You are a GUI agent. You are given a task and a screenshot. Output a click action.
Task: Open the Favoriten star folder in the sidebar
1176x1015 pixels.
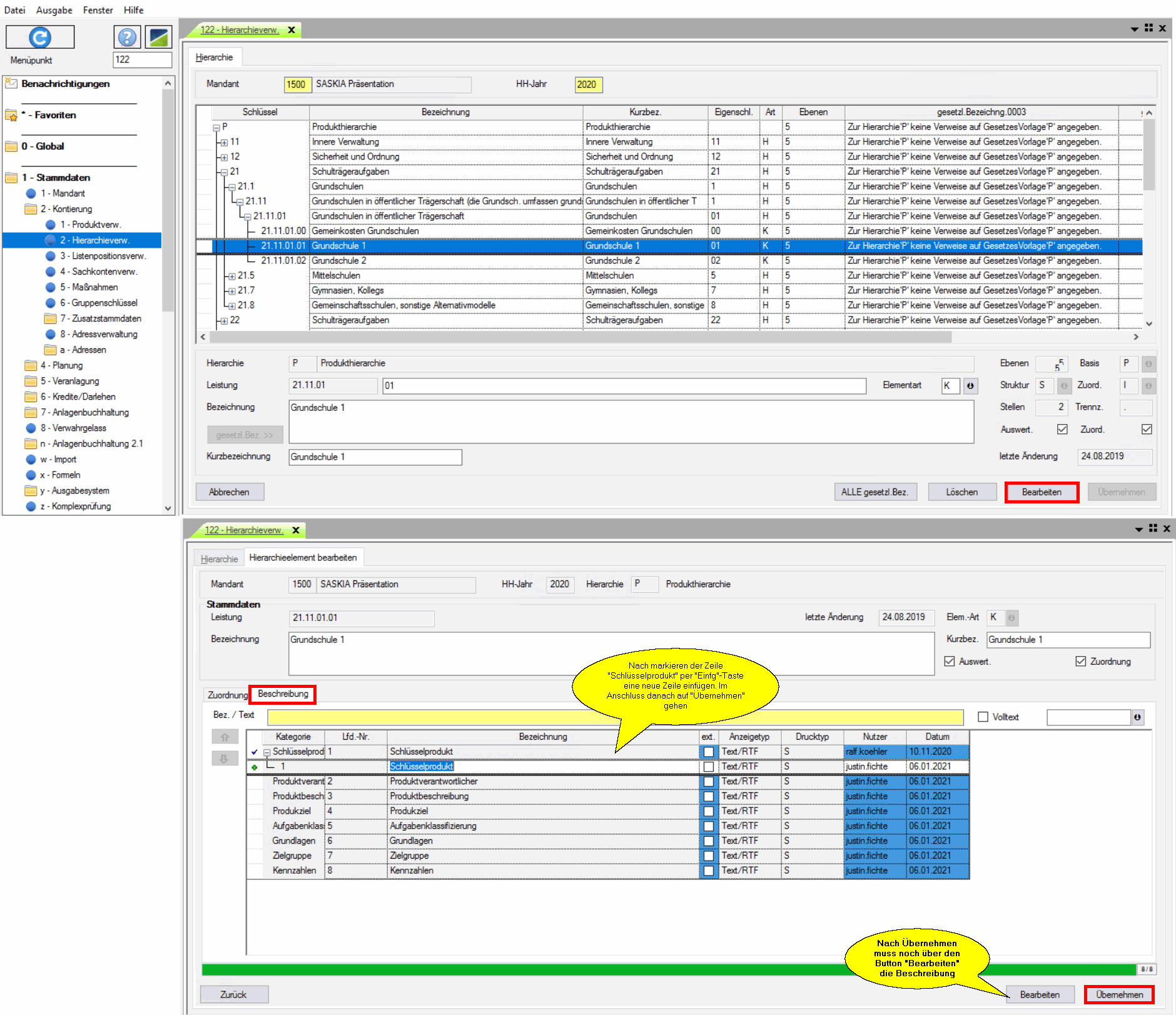tap(11, 116)
